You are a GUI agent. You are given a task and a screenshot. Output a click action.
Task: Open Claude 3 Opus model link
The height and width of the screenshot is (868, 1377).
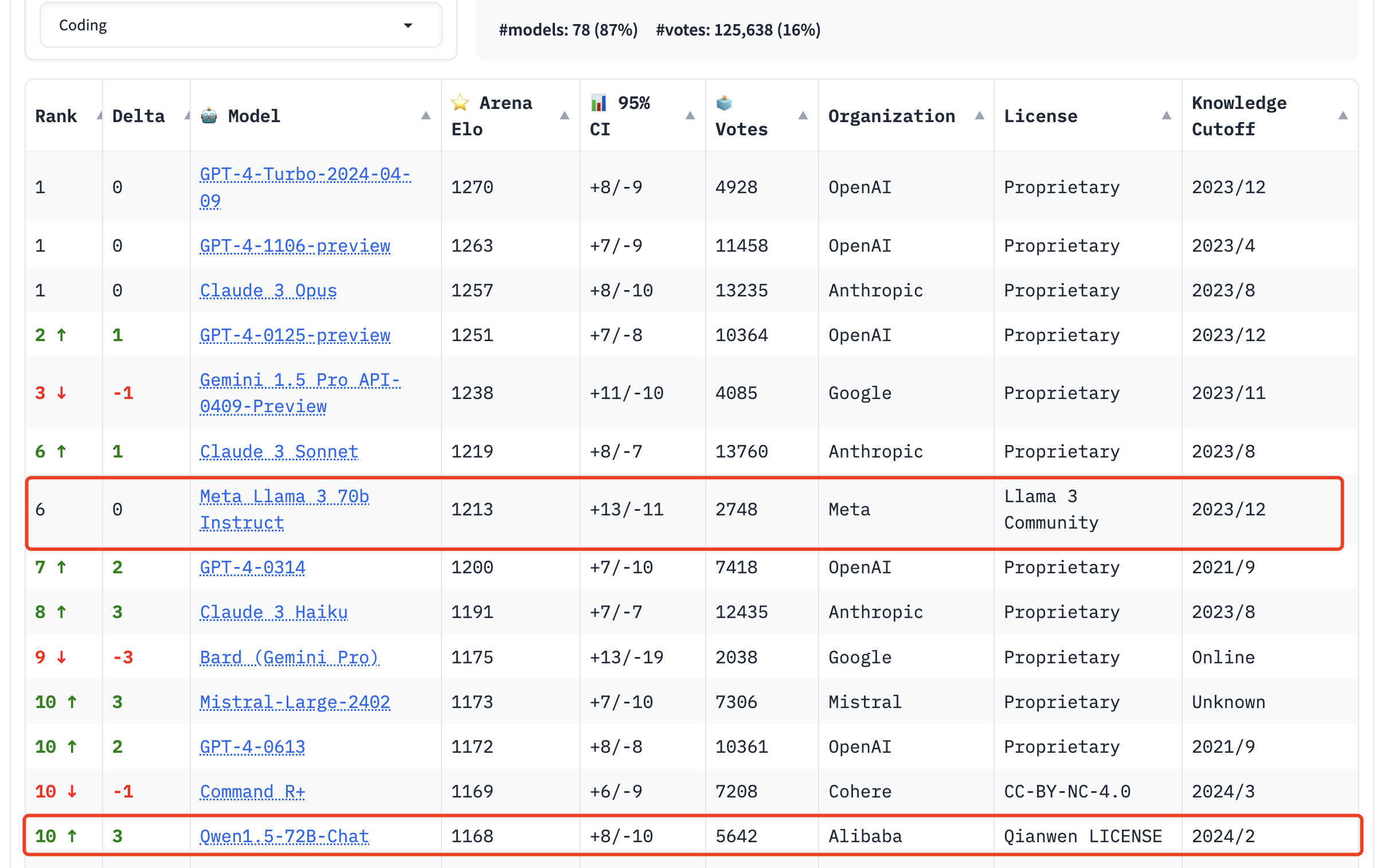pyautogui.click(x=268, y=290)
